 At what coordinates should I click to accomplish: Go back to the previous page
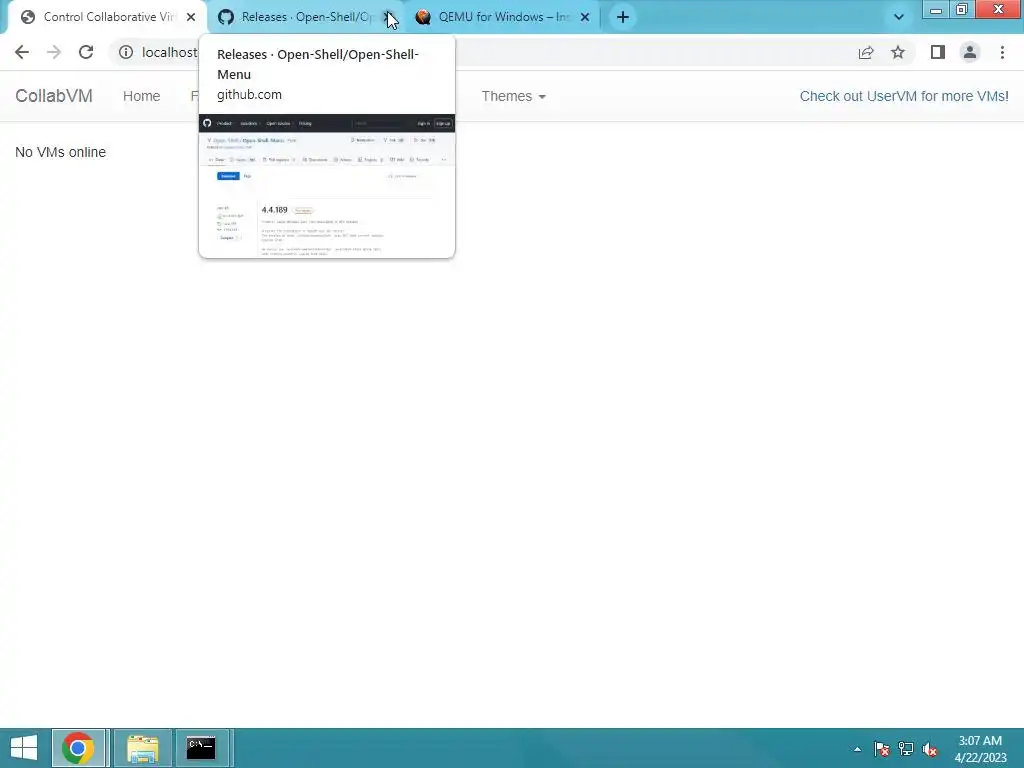(x=22, y=52)
